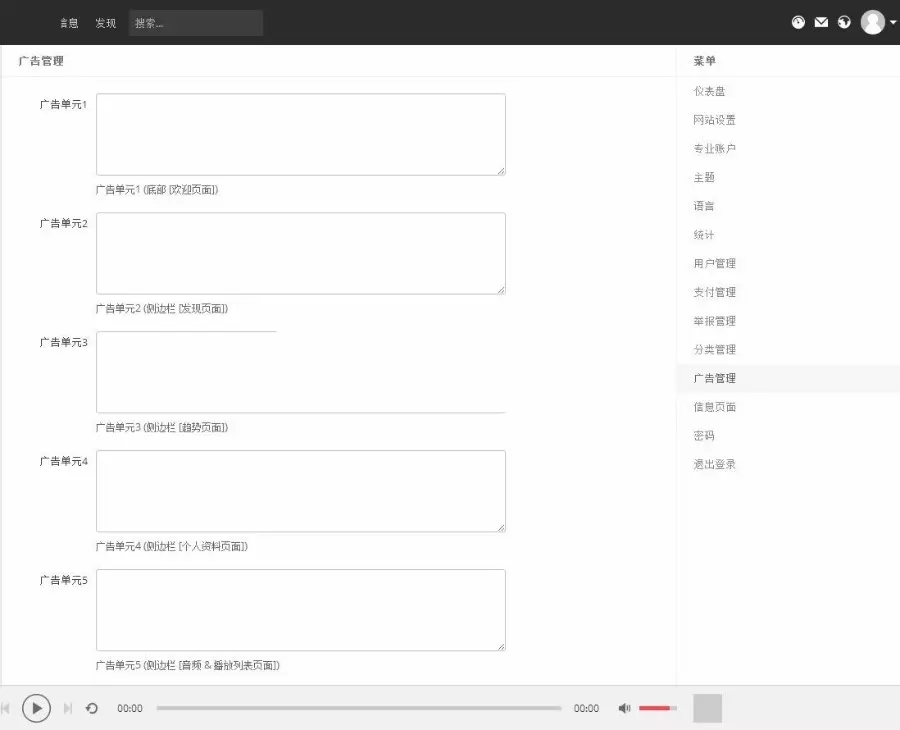Focus the 搜索 search box
This screenshot has height=730, width=900.
pos(196,23)
